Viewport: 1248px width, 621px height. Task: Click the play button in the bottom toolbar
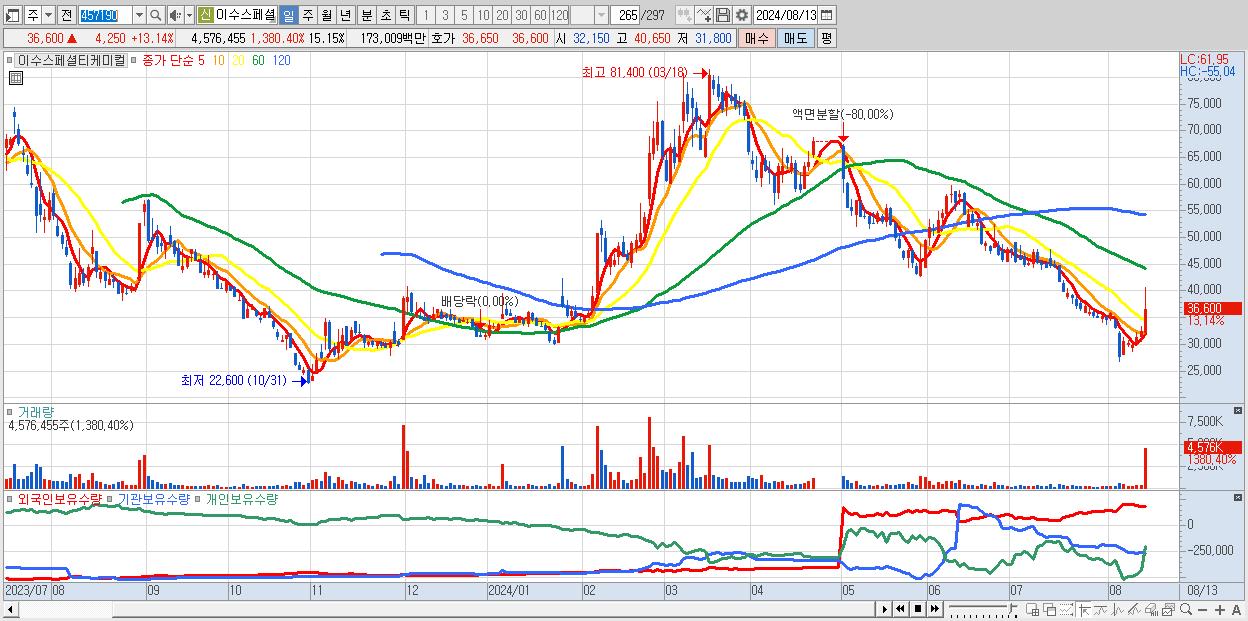point(884,609)
